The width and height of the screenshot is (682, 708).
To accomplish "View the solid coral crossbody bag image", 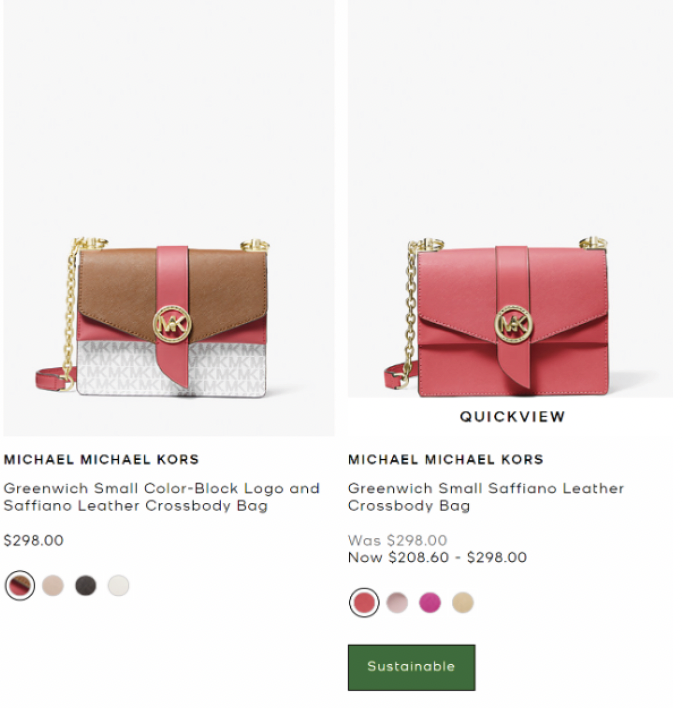I will coord(510,199).
